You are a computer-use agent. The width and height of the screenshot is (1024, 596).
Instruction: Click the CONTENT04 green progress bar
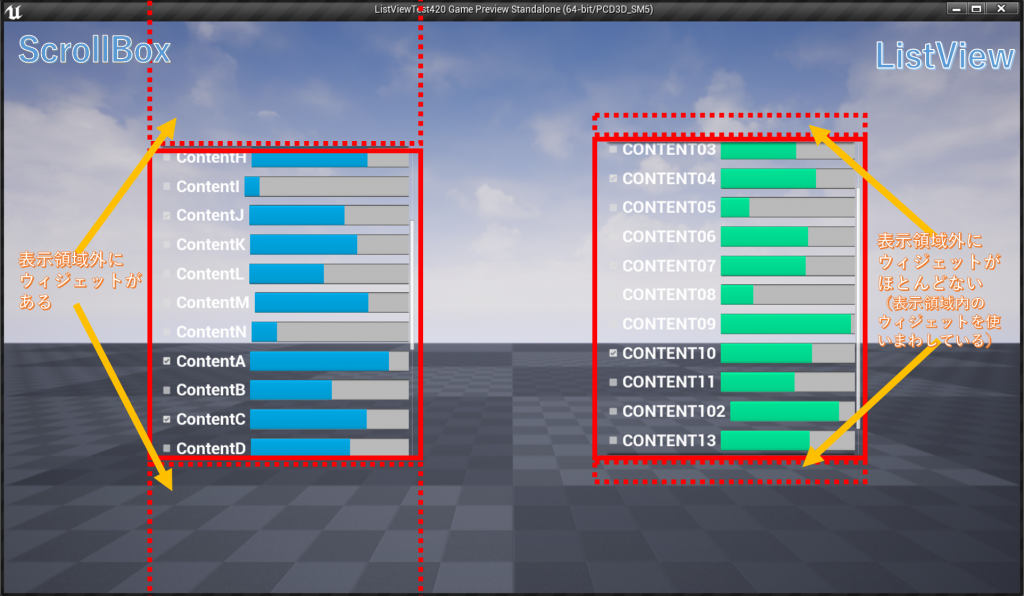click(x=788, y=178)
